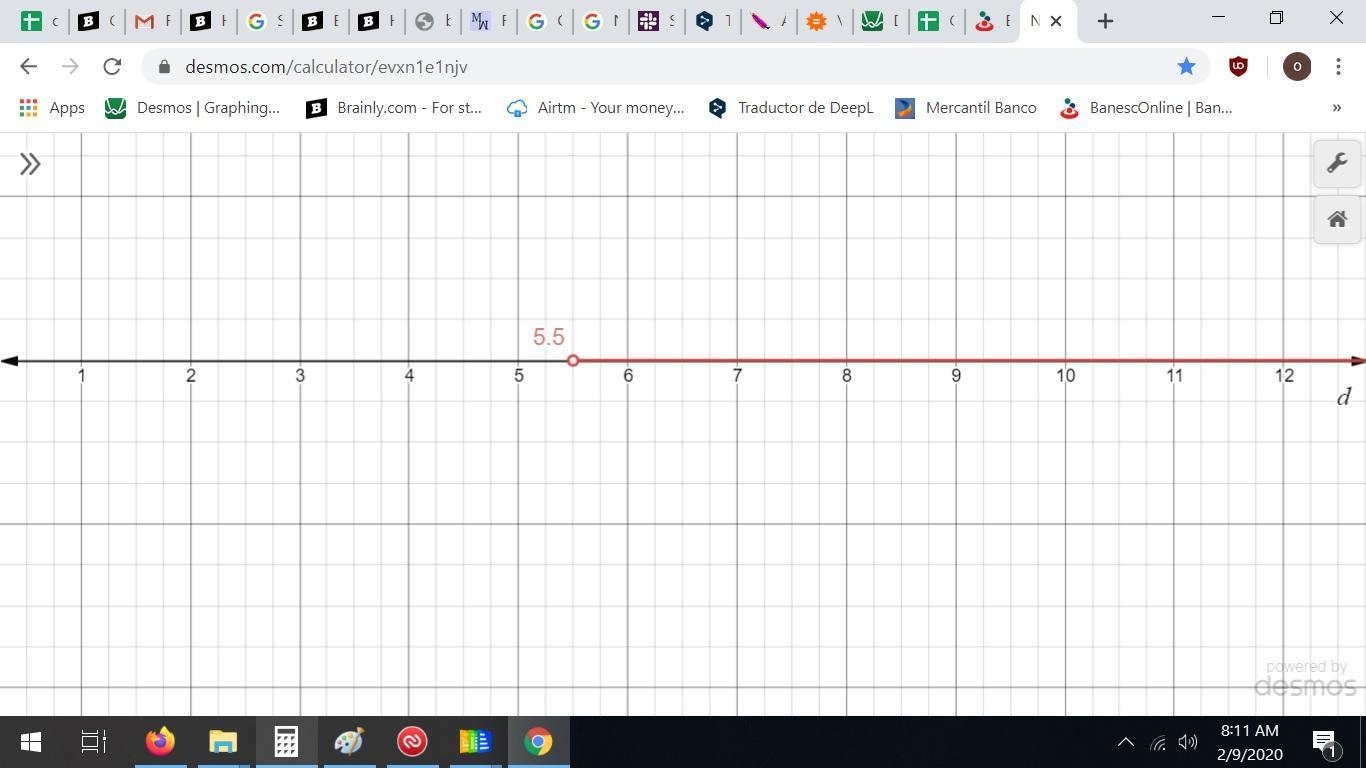Switch to the Banesco tab
1366x768 pixels.
993,20
